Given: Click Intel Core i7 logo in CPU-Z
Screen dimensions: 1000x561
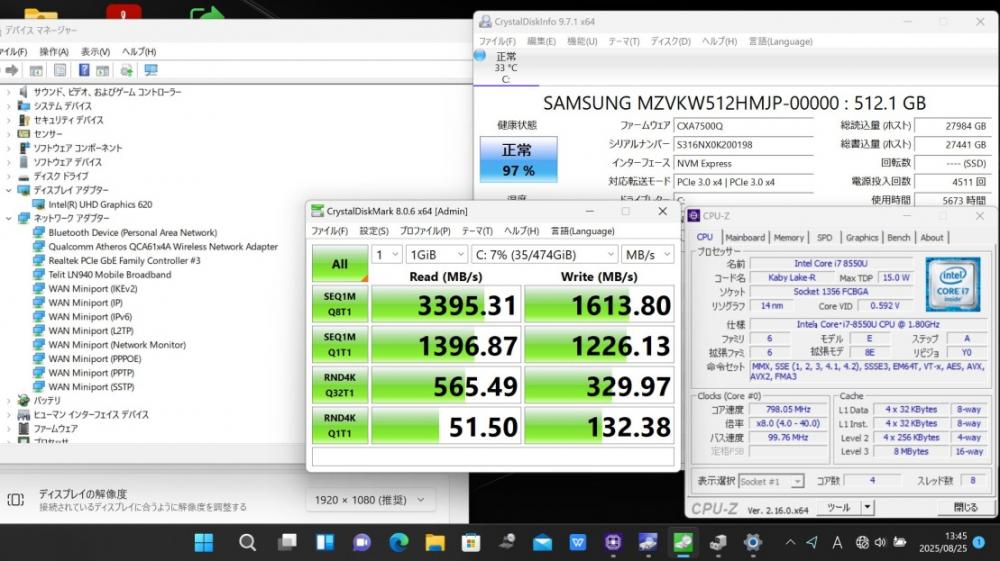Looking at the screenshot, I should [x=953, y=284].
